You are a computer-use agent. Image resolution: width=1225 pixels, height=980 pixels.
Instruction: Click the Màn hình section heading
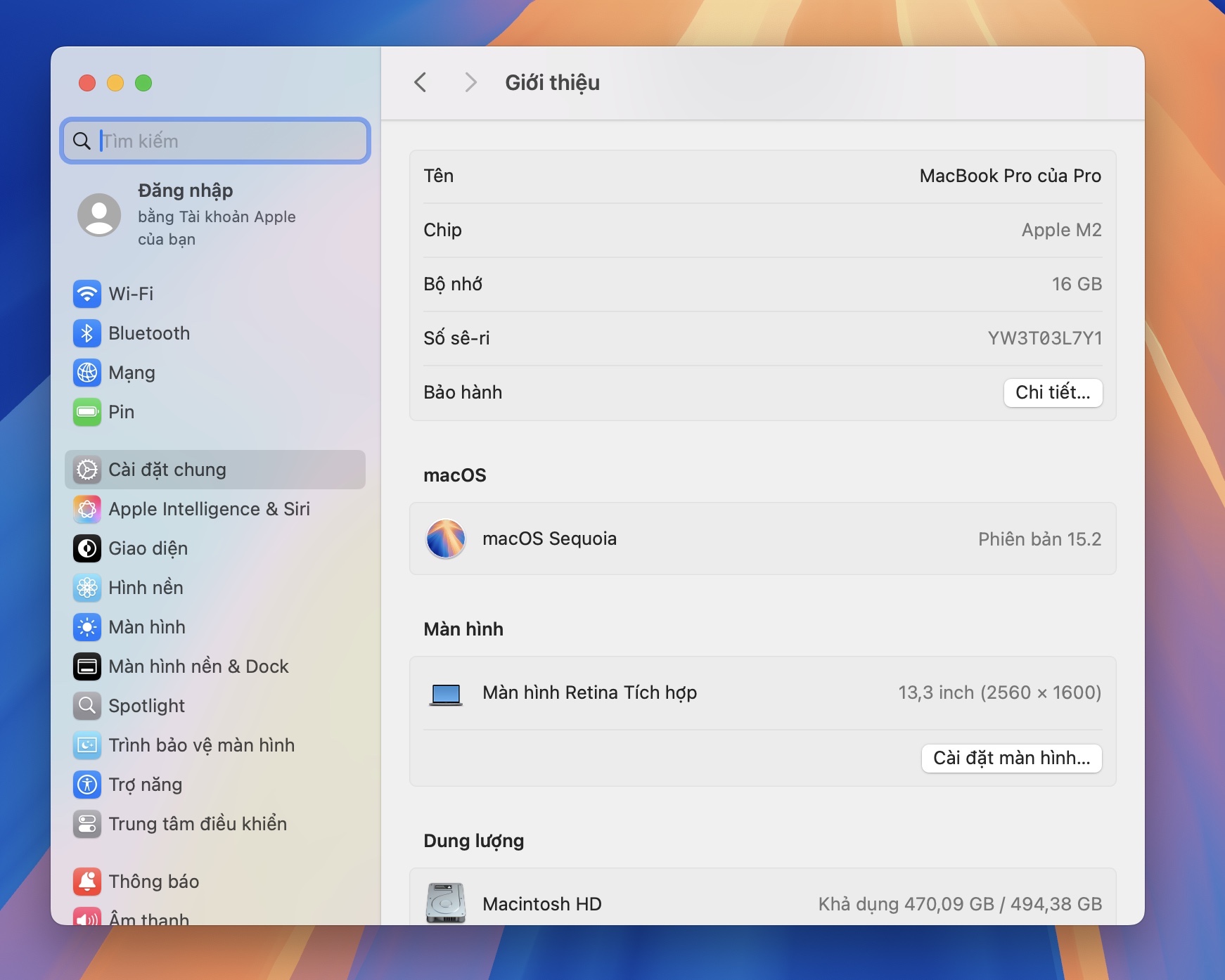click(x=463, y=629)
